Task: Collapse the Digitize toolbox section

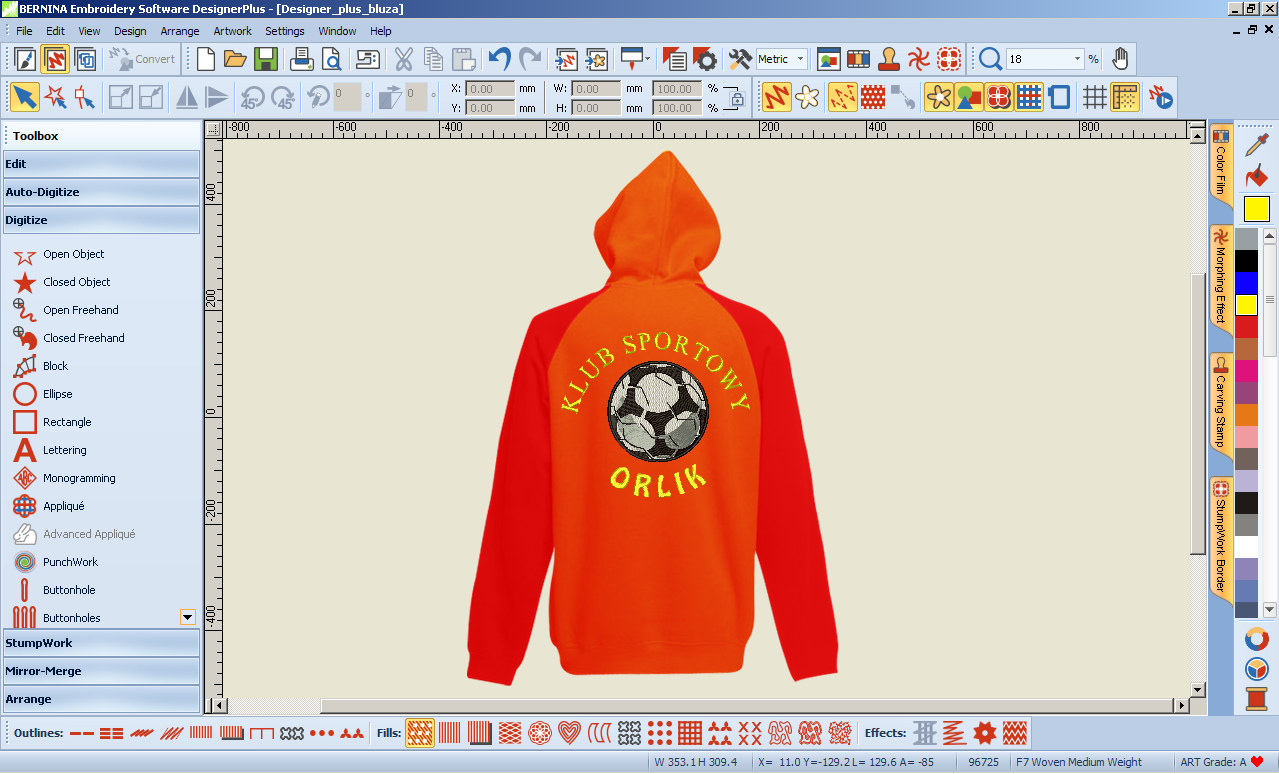Action: click(101, 220)
